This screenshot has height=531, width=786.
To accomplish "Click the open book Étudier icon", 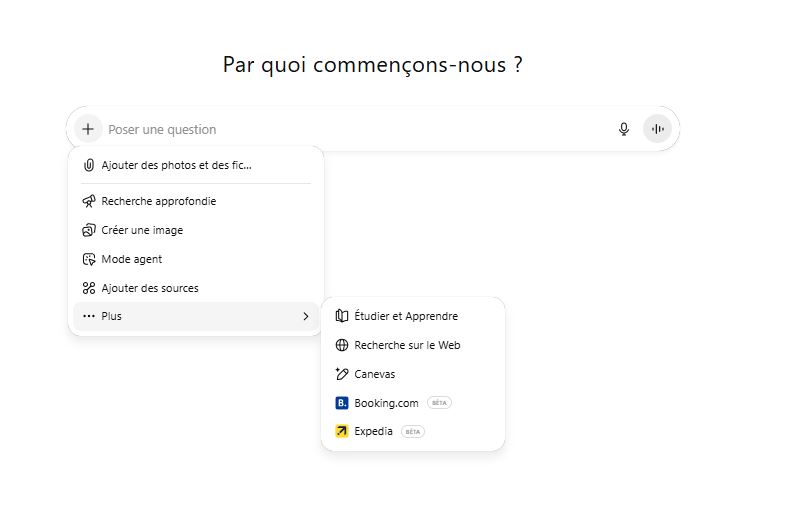I will click(342, 316).
